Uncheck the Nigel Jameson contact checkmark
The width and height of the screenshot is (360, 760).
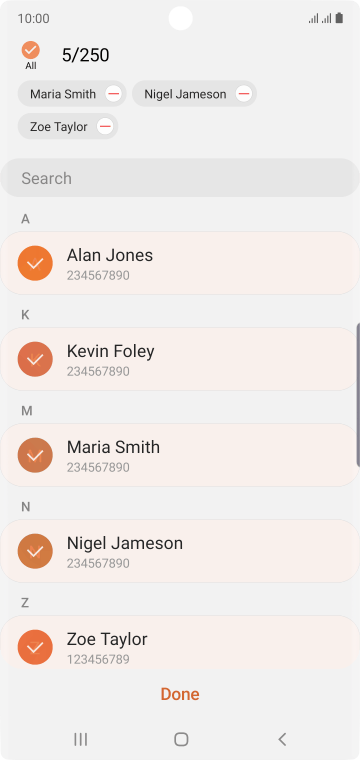[35, 551]
